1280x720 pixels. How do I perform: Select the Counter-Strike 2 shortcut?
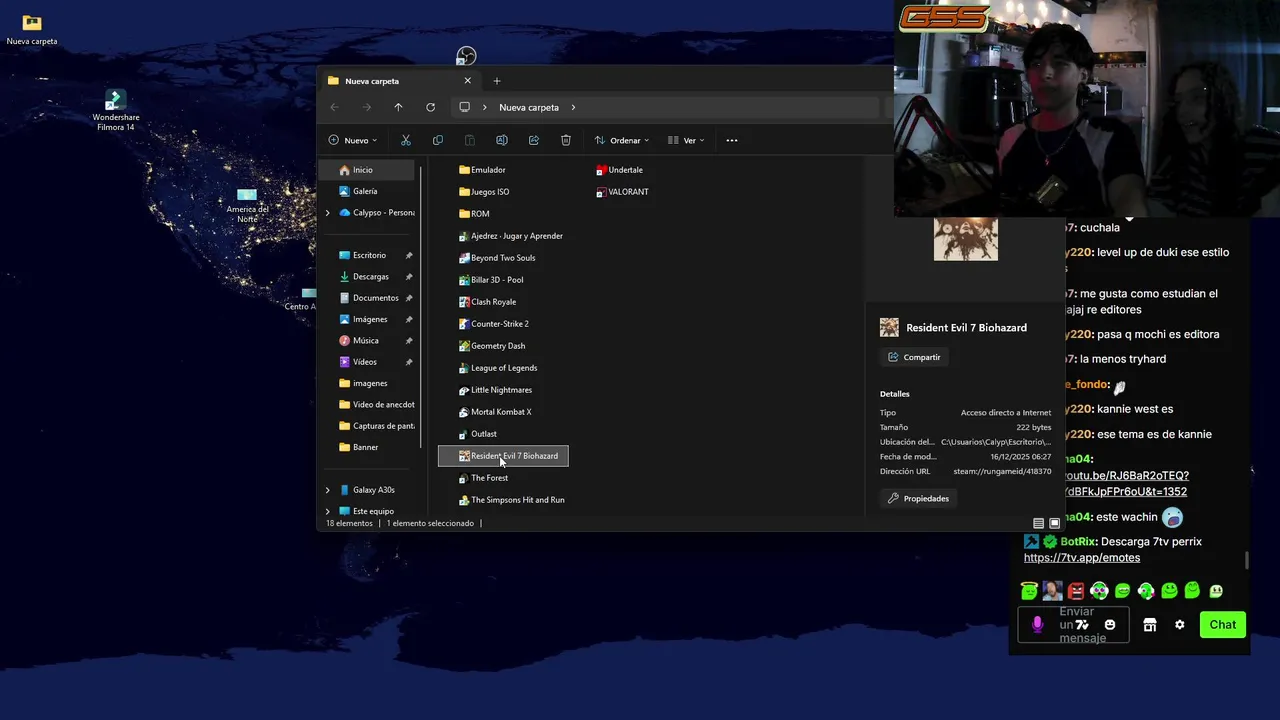tap(493, 324)
